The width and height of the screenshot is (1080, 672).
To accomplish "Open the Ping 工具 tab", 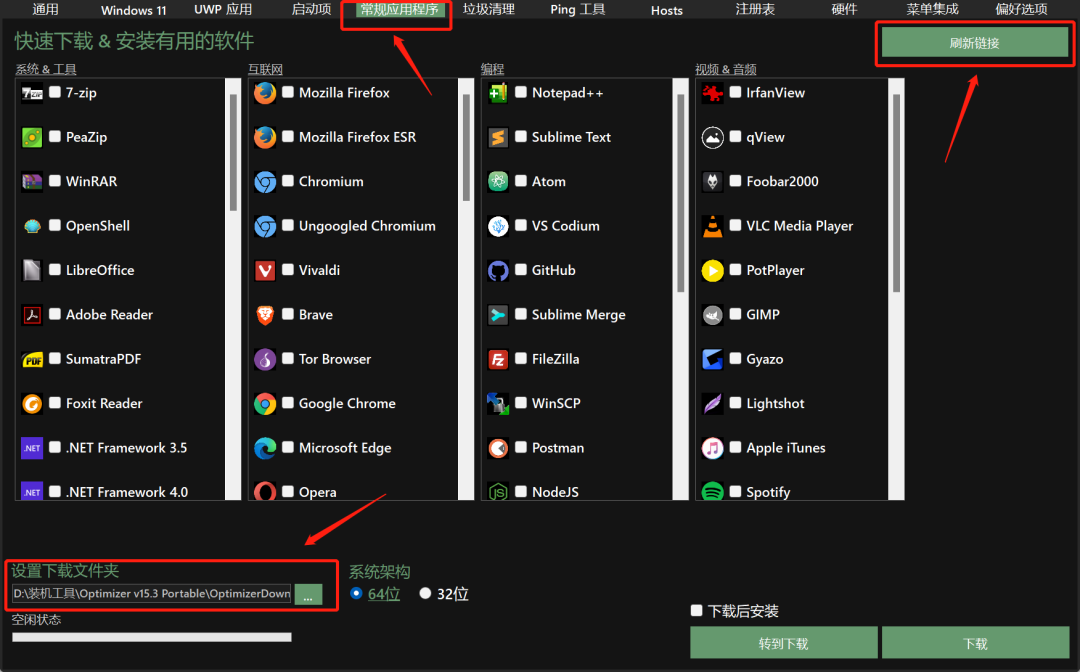I will point(578,10).
